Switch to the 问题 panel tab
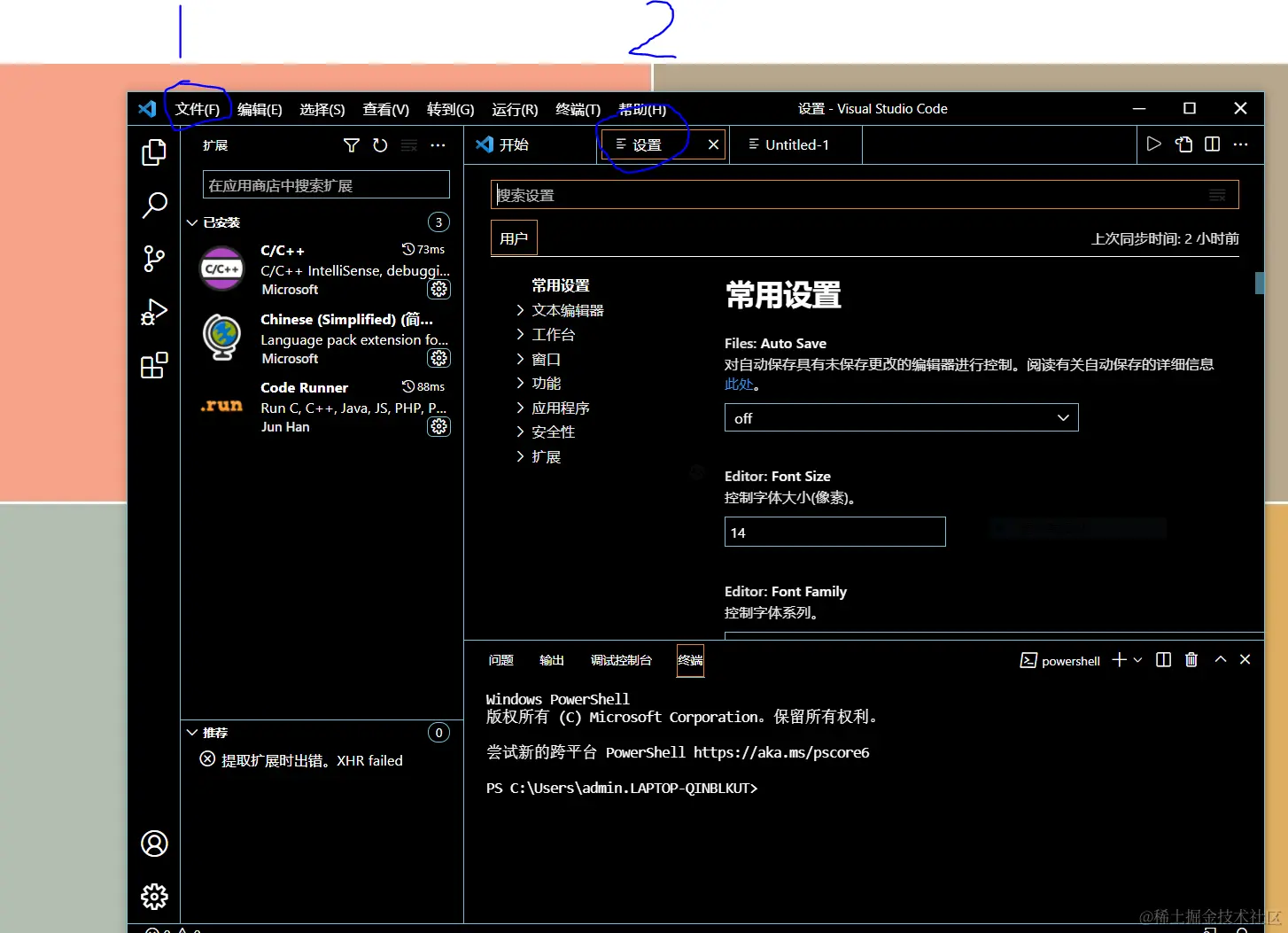The width and height of the screenshot is (1288, 933). click(501, 660)
